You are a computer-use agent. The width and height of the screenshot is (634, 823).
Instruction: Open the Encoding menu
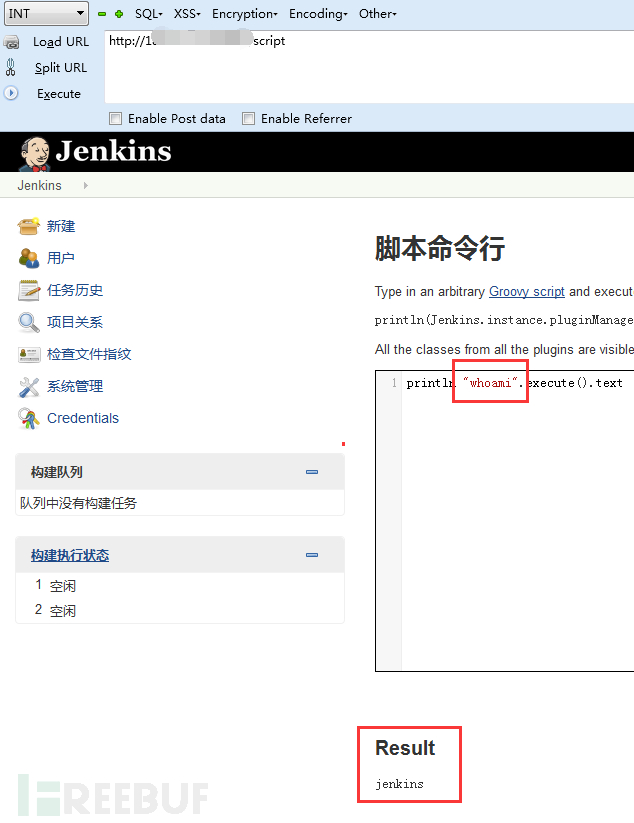(x=318, y=14)
